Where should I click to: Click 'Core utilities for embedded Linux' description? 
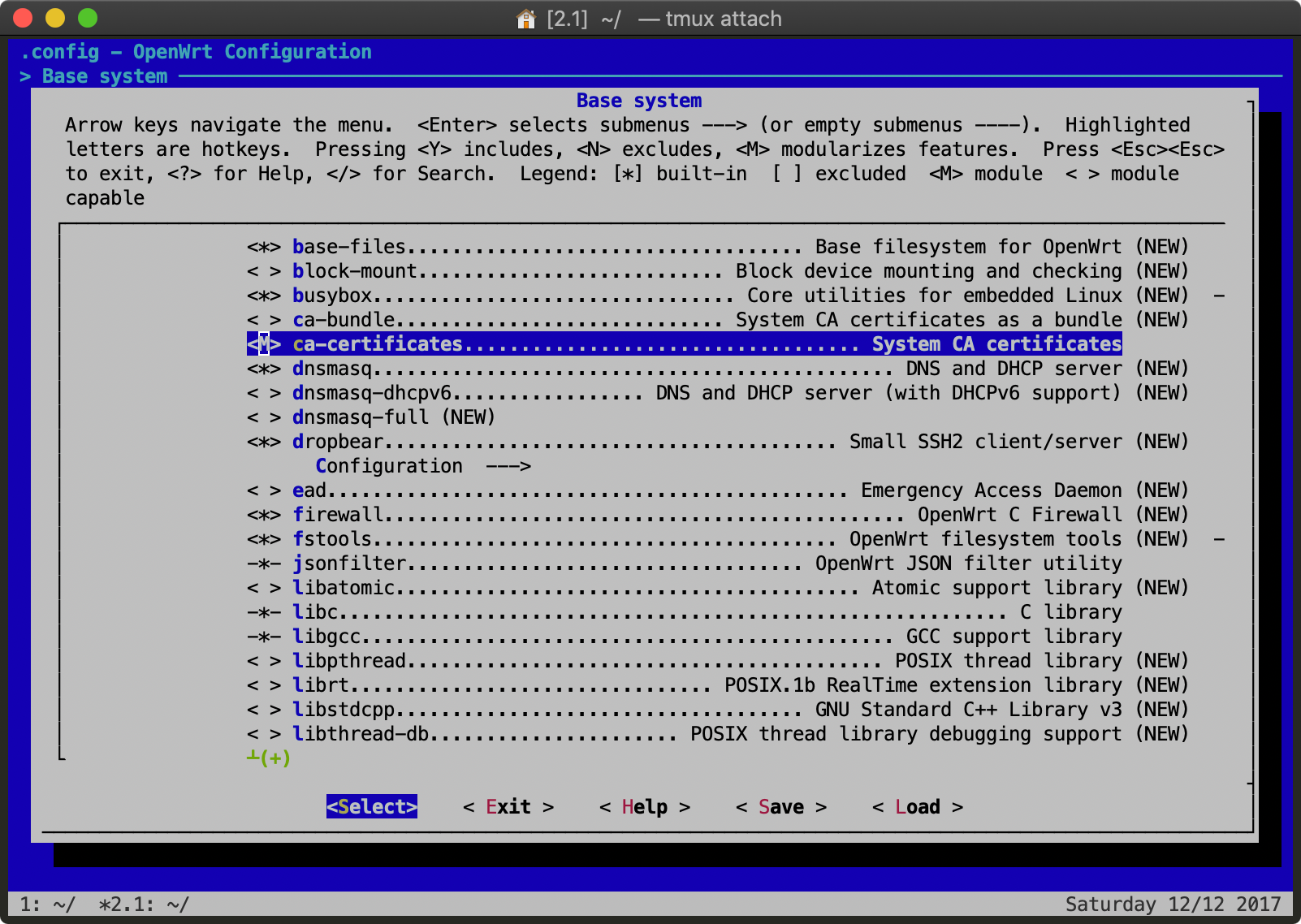[x=935, y=296]
